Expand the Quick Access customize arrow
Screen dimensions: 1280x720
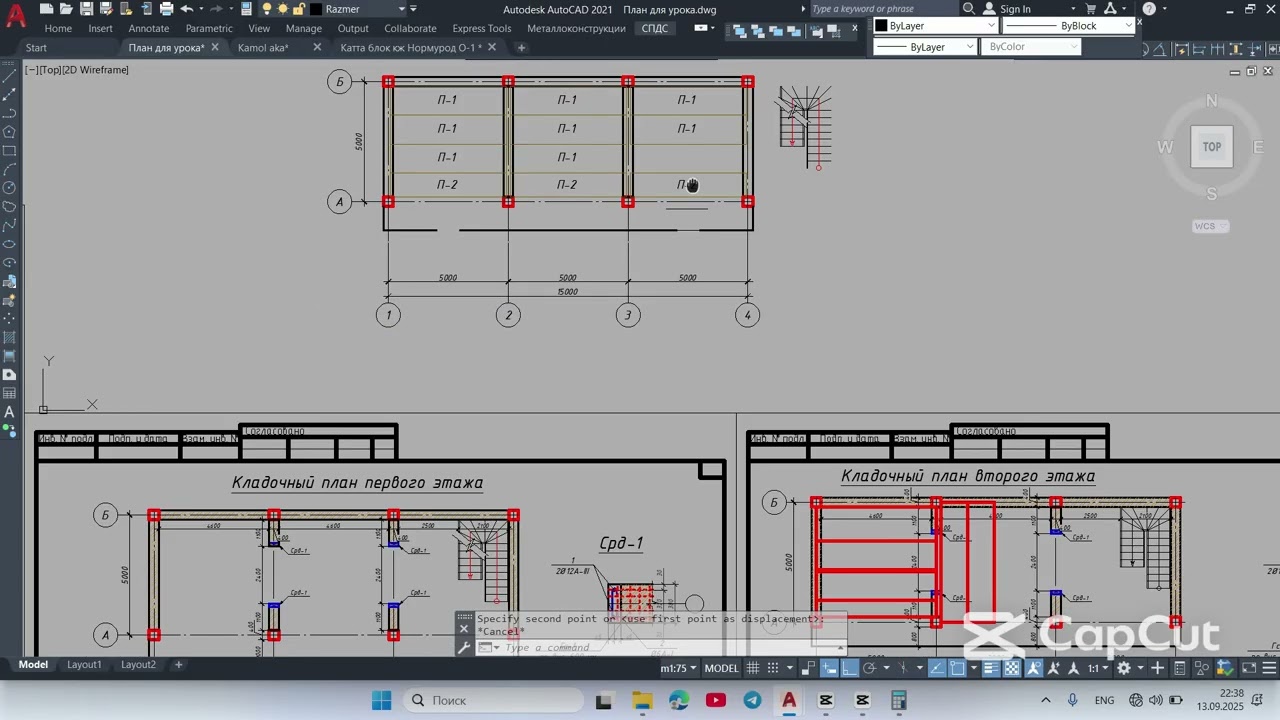pyautogui.click(x=413, y=9)
